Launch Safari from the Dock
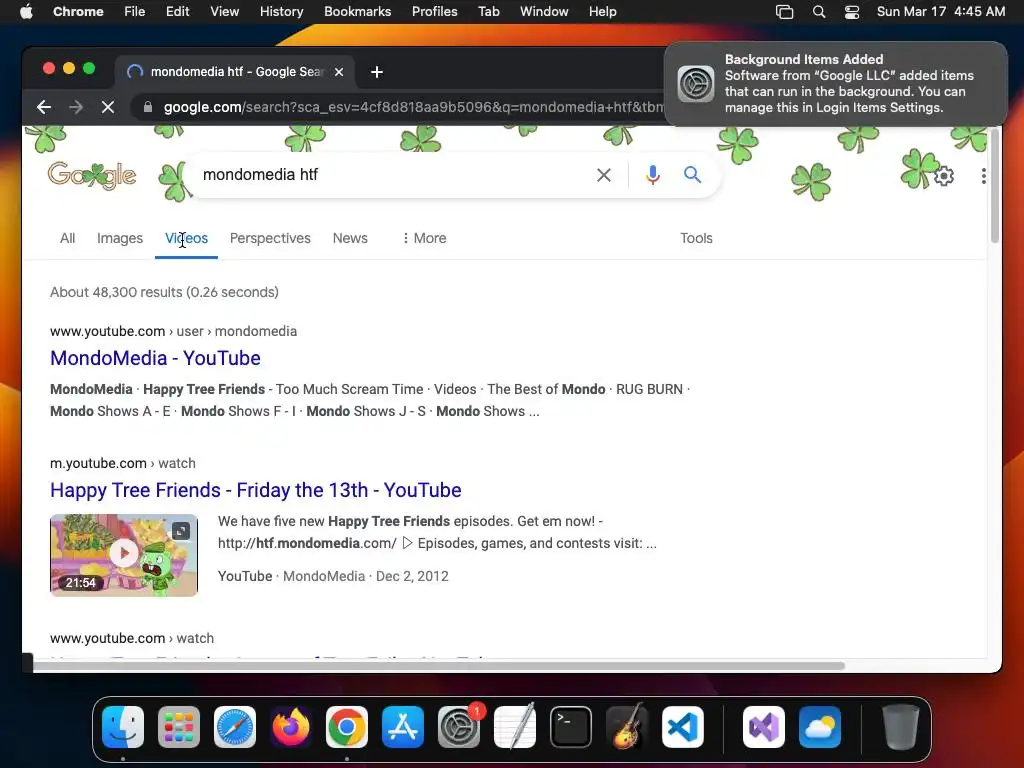The height and width of the screenshot is (768, 1024). point(235,727)
